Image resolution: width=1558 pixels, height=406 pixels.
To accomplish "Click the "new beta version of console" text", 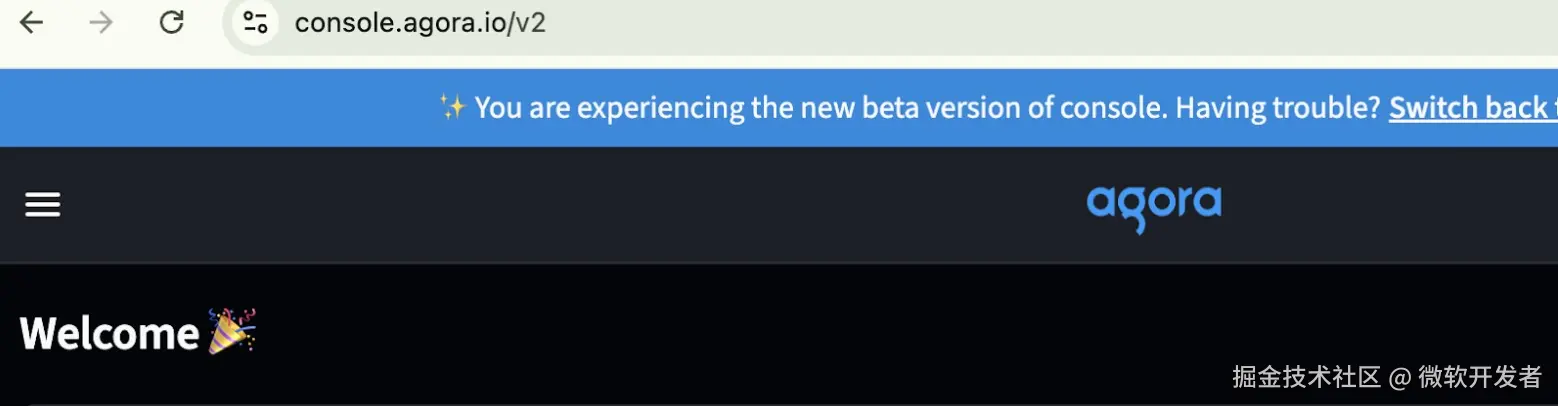I will (955, 107).
